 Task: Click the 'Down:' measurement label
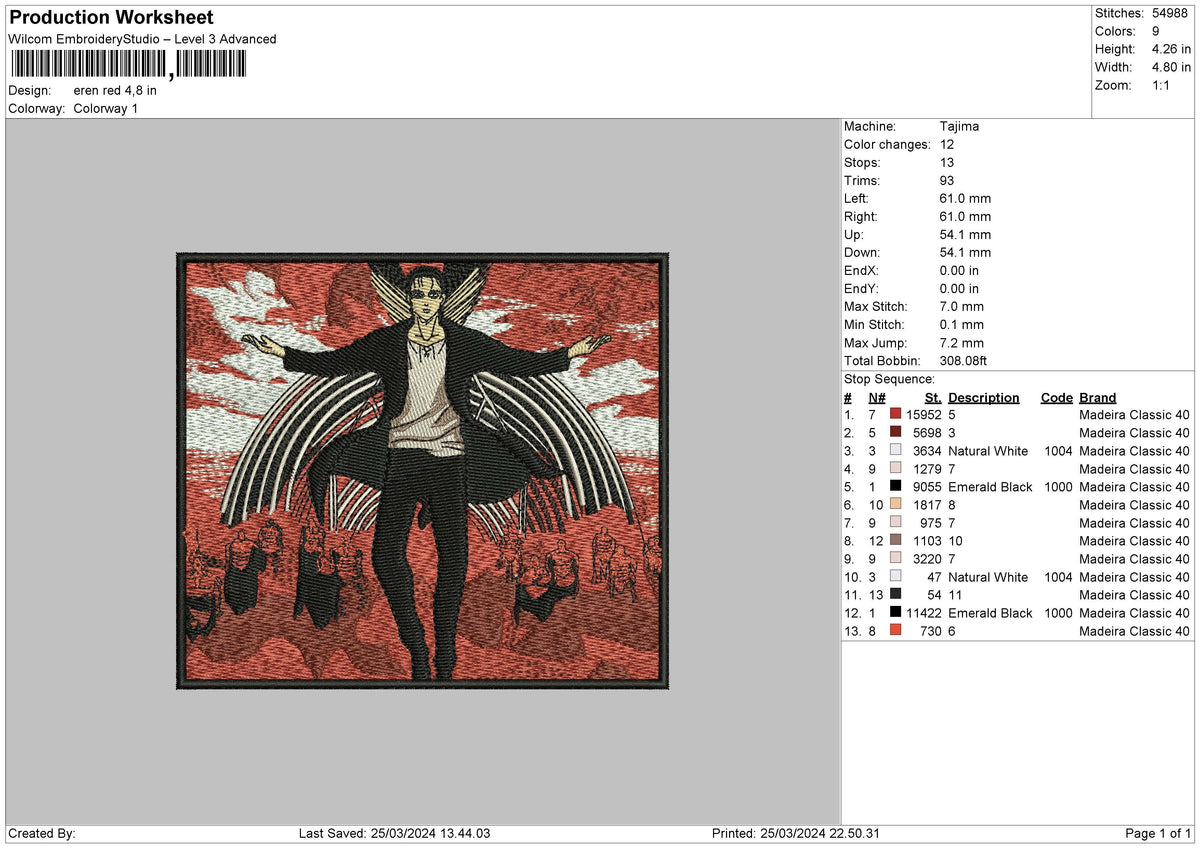pos(862,253)
